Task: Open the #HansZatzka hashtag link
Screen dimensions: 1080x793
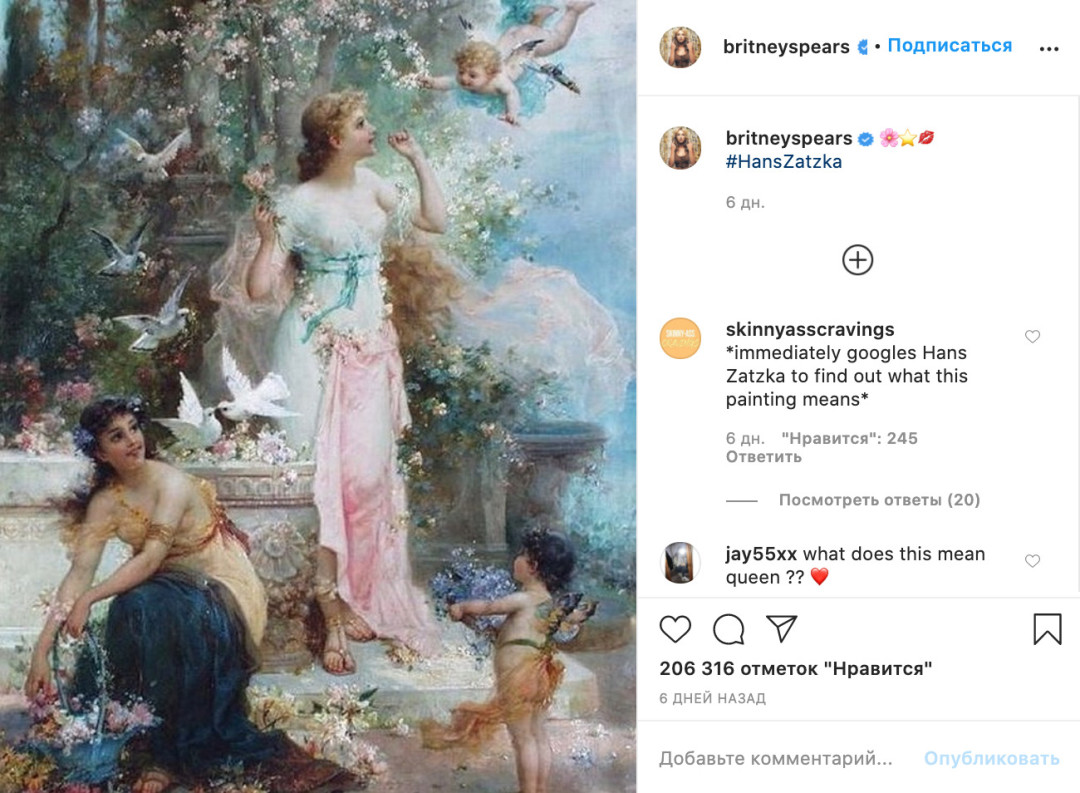Action: [784, 162]
